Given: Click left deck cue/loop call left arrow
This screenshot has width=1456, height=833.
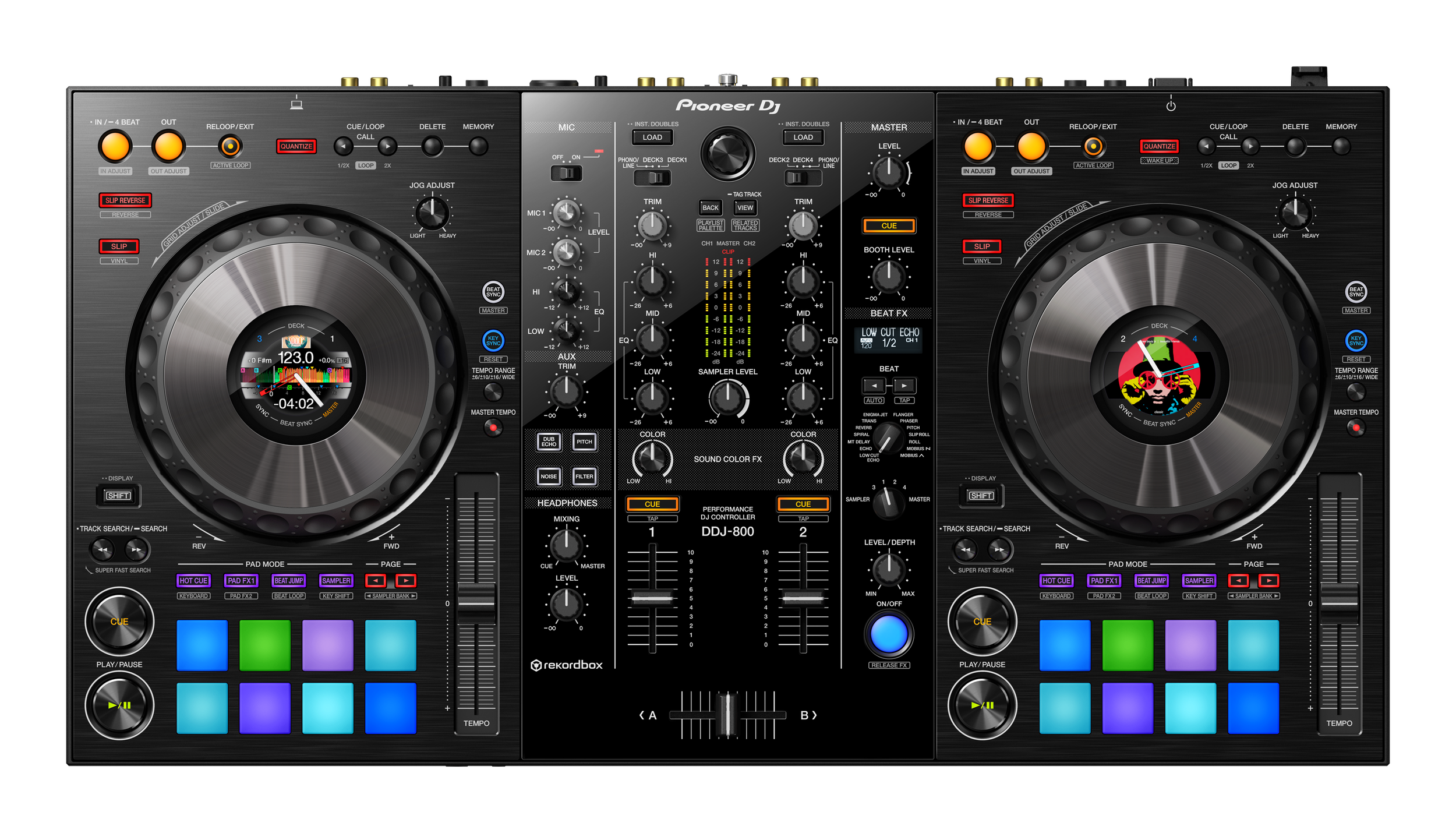Looking at the screenshot, I should tap(343, 146).
